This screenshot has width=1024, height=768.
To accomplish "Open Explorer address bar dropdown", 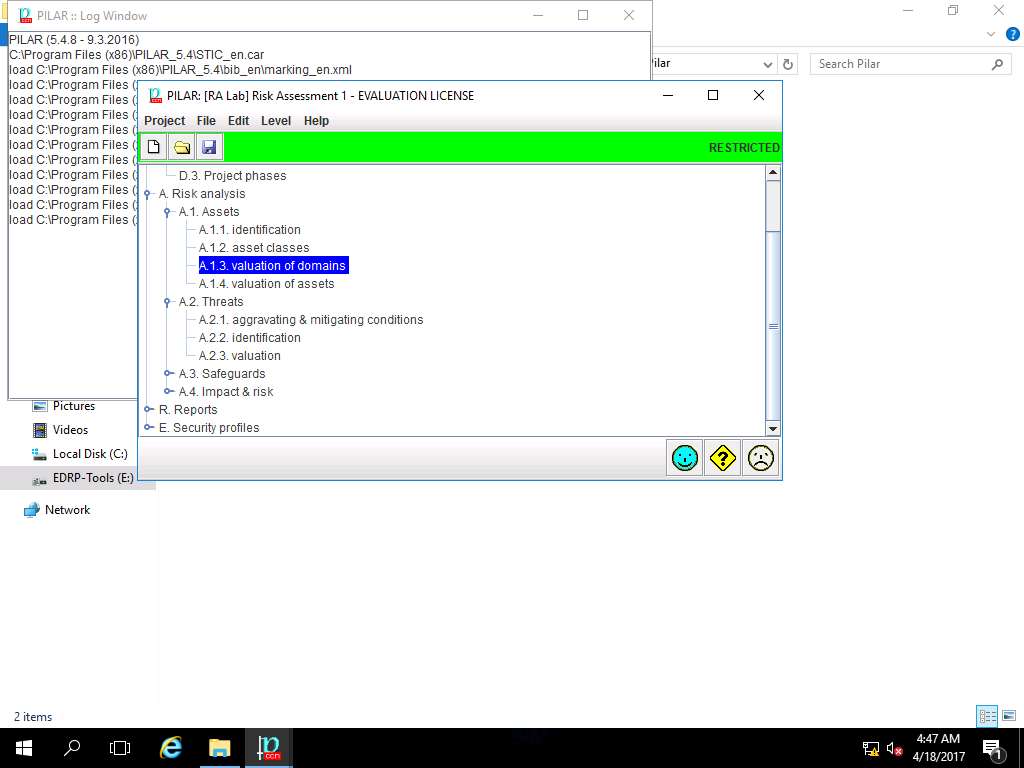I will [x=767, y=64].
